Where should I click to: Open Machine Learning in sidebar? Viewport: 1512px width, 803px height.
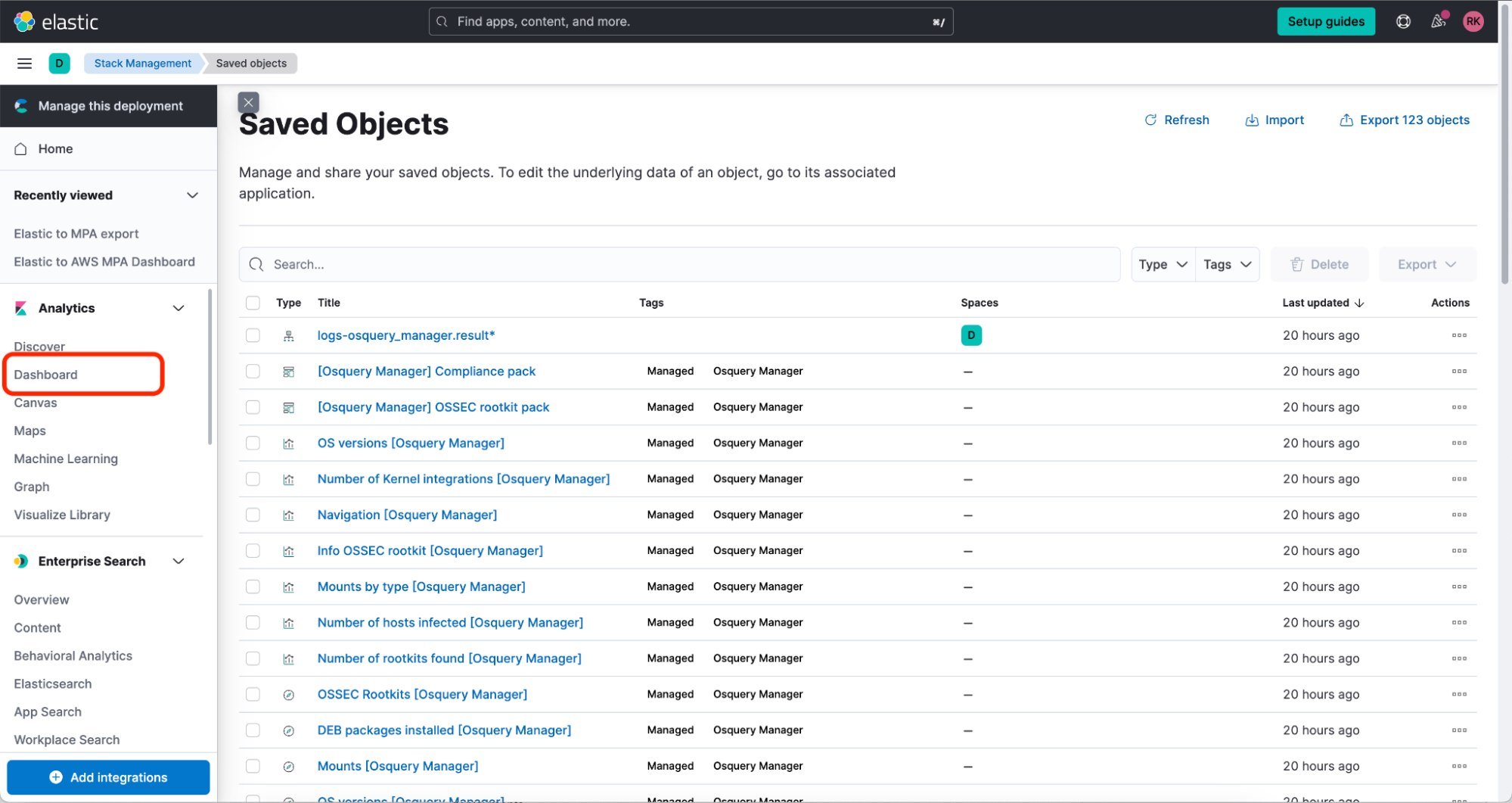point(66,459)
